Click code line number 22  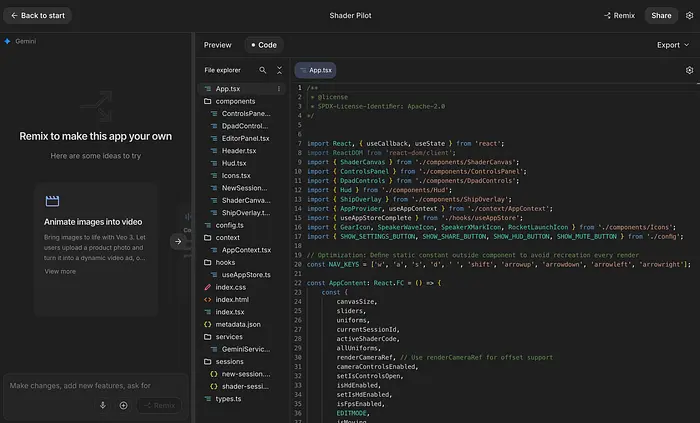pos(298,283)
